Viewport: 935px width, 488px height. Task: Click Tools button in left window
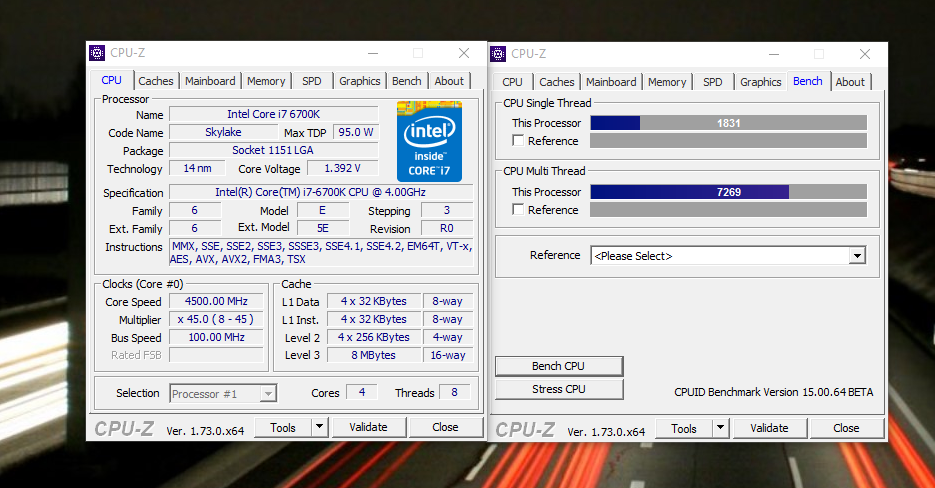283,427
